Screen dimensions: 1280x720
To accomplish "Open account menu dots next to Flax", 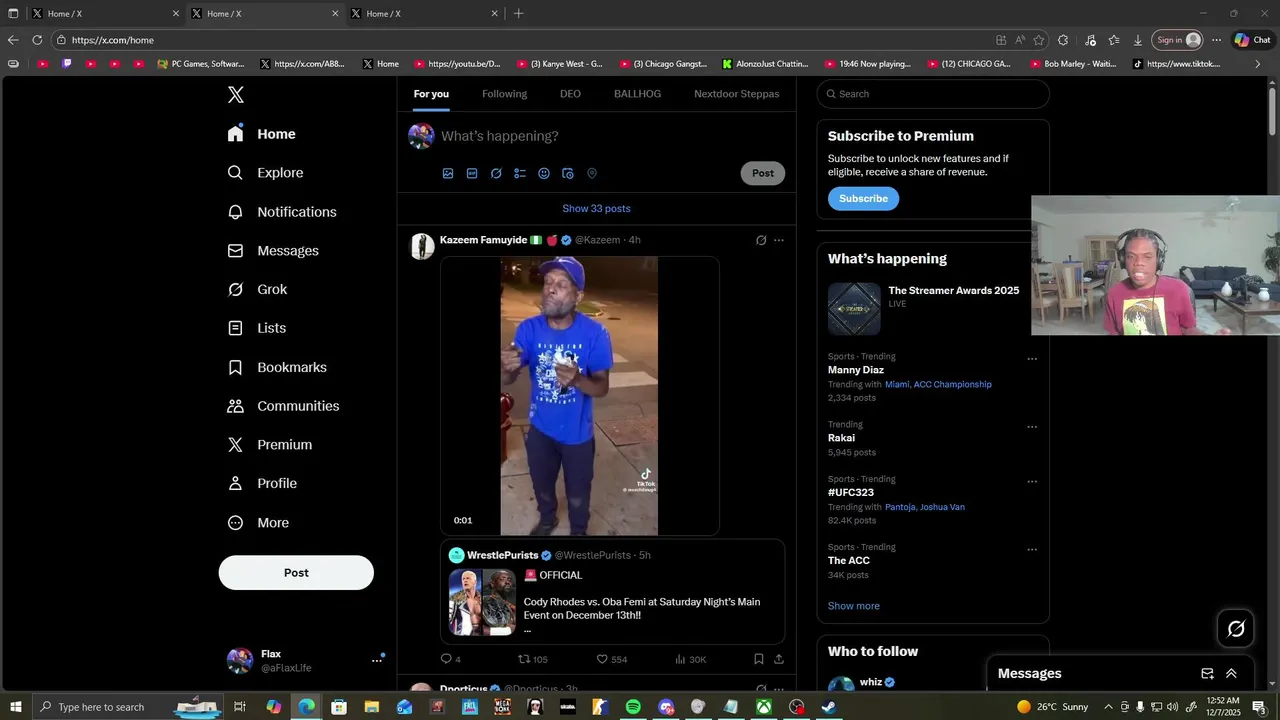I will 377,660.
